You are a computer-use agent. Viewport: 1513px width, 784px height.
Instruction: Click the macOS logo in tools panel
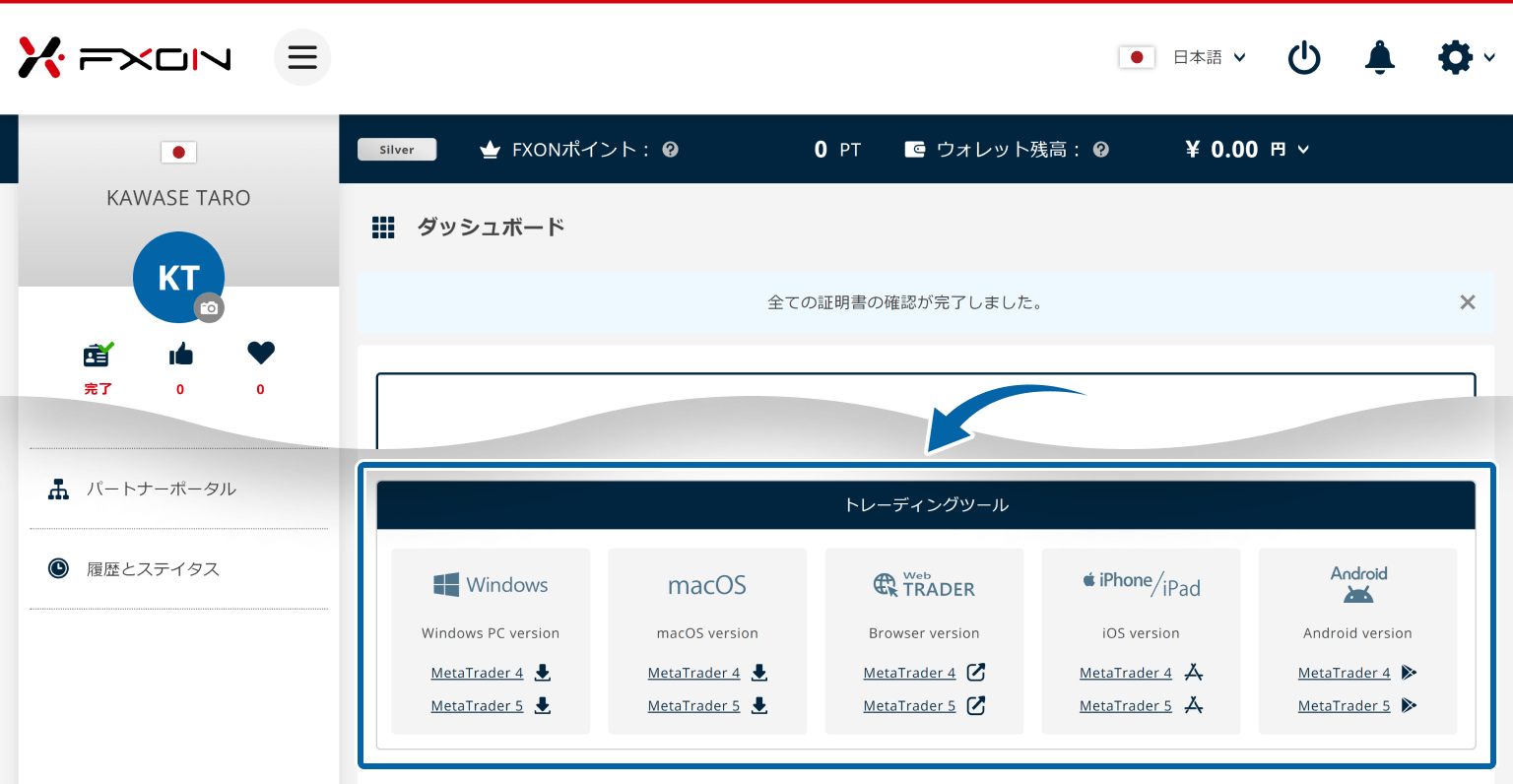(707, 585)
